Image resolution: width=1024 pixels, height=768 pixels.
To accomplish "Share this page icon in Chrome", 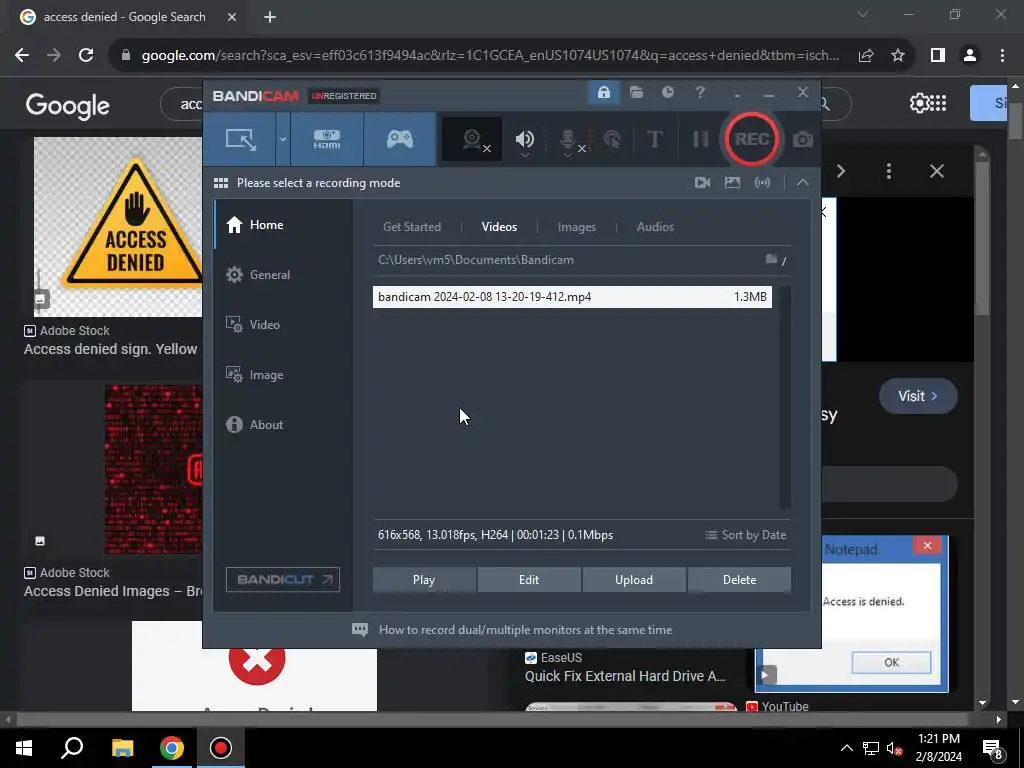I will [x=866, y=56].
